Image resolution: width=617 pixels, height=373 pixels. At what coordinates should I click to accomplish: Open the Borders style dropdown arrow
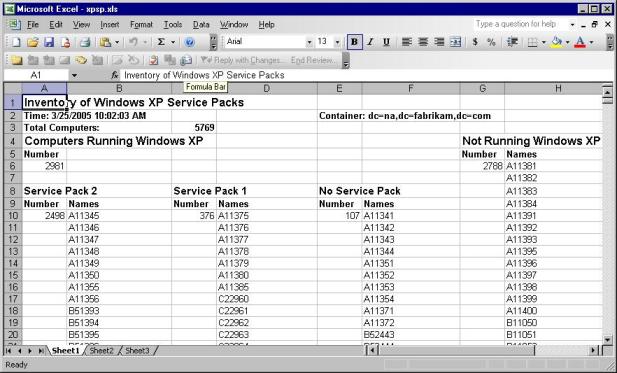point(544,42)
